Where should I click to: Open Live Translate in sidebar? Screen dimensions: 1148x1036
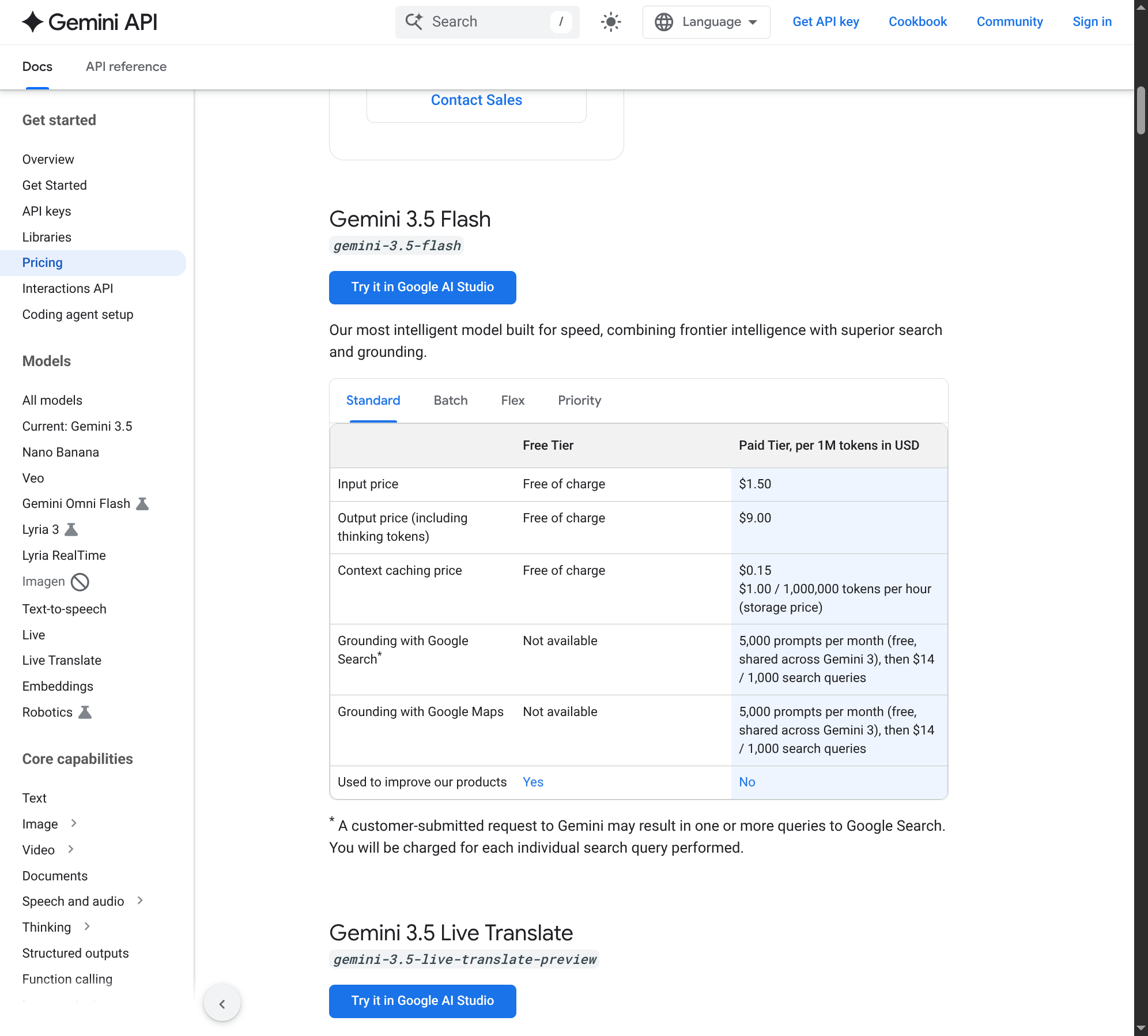coord(62,661)
